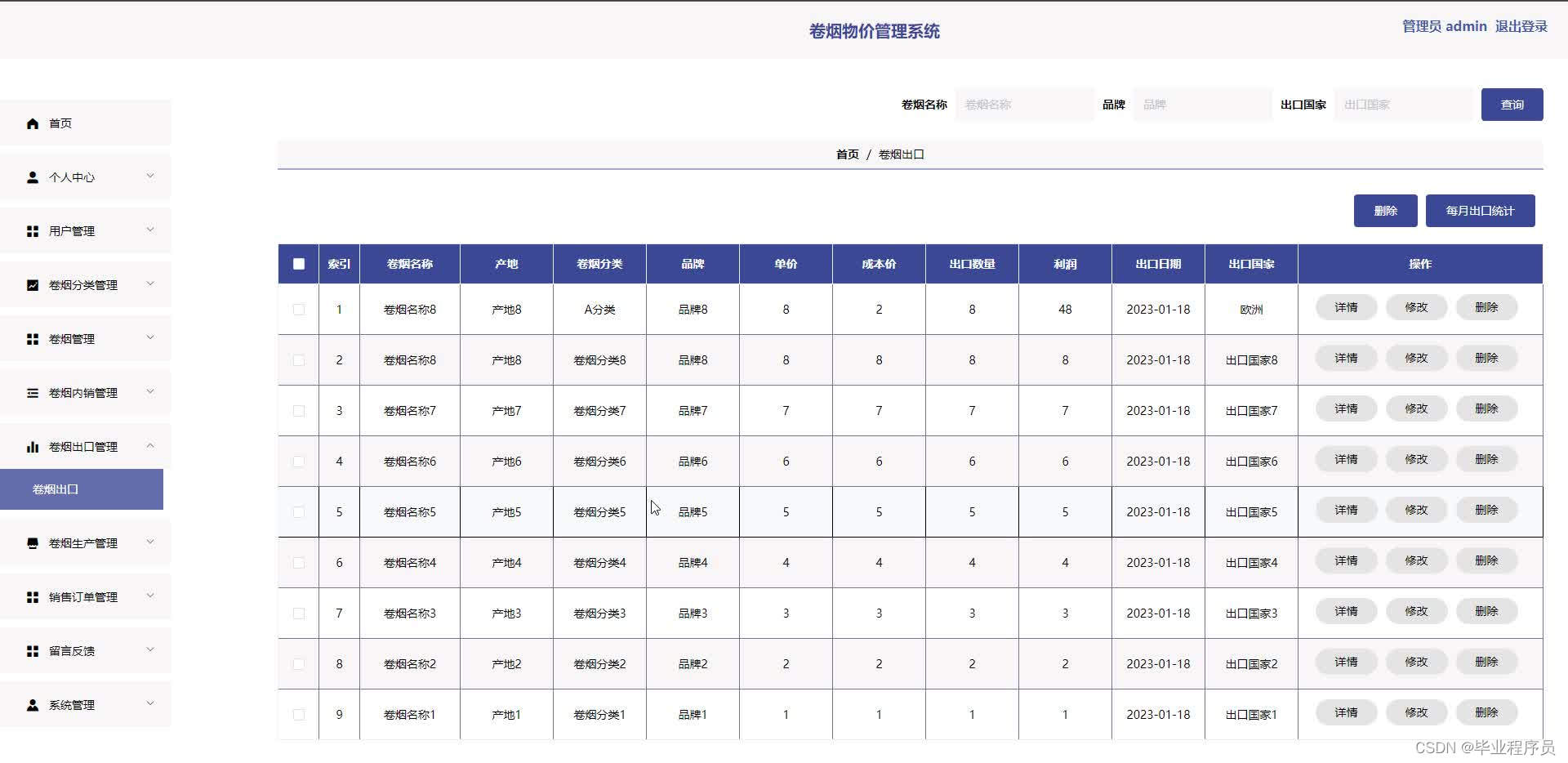Click 删除 for row index 3
Image resolution: width=1568 pixels, height=763 pixels.
1486,409
